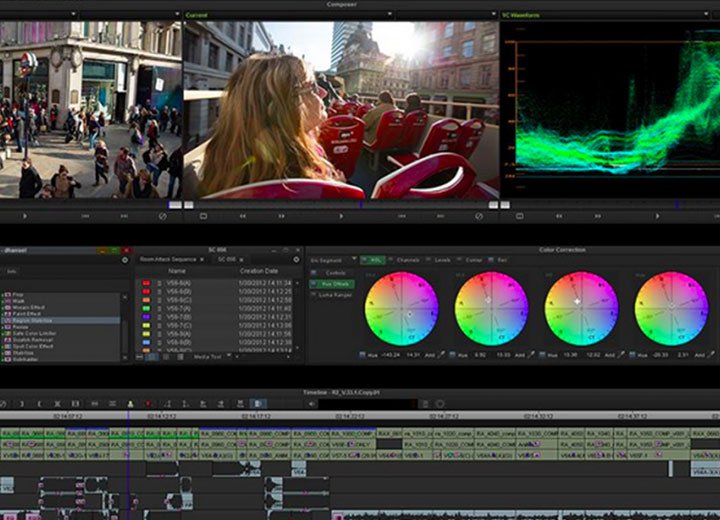Screen dimensions: 720x520
Task: Click the yellow lift icon in the timeline toolbar
Action: pyautogui.click(x=130, y=404)
